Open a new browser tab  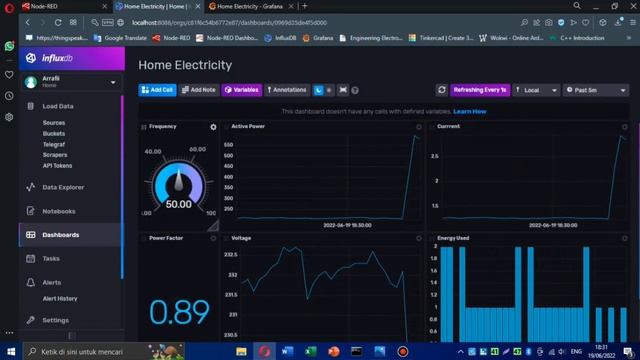pos(304,6)
